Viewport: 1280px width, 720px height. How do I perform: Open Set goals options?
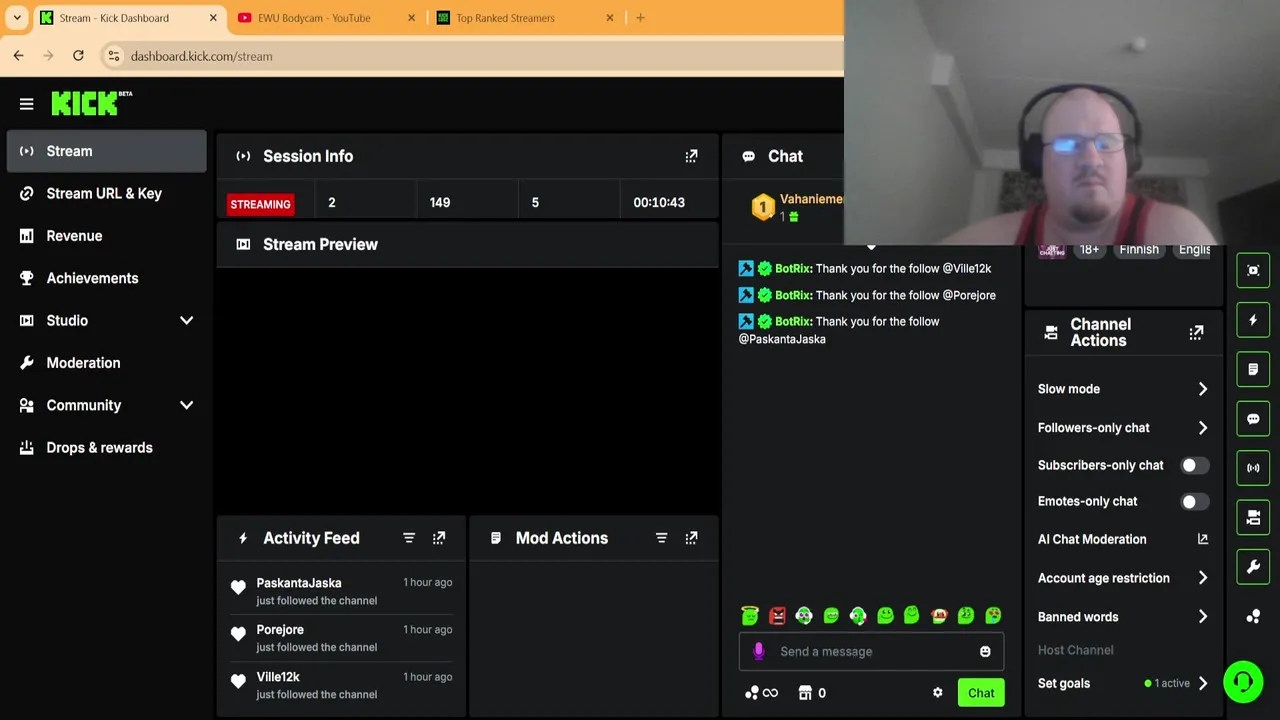(x=1123, y=683)
